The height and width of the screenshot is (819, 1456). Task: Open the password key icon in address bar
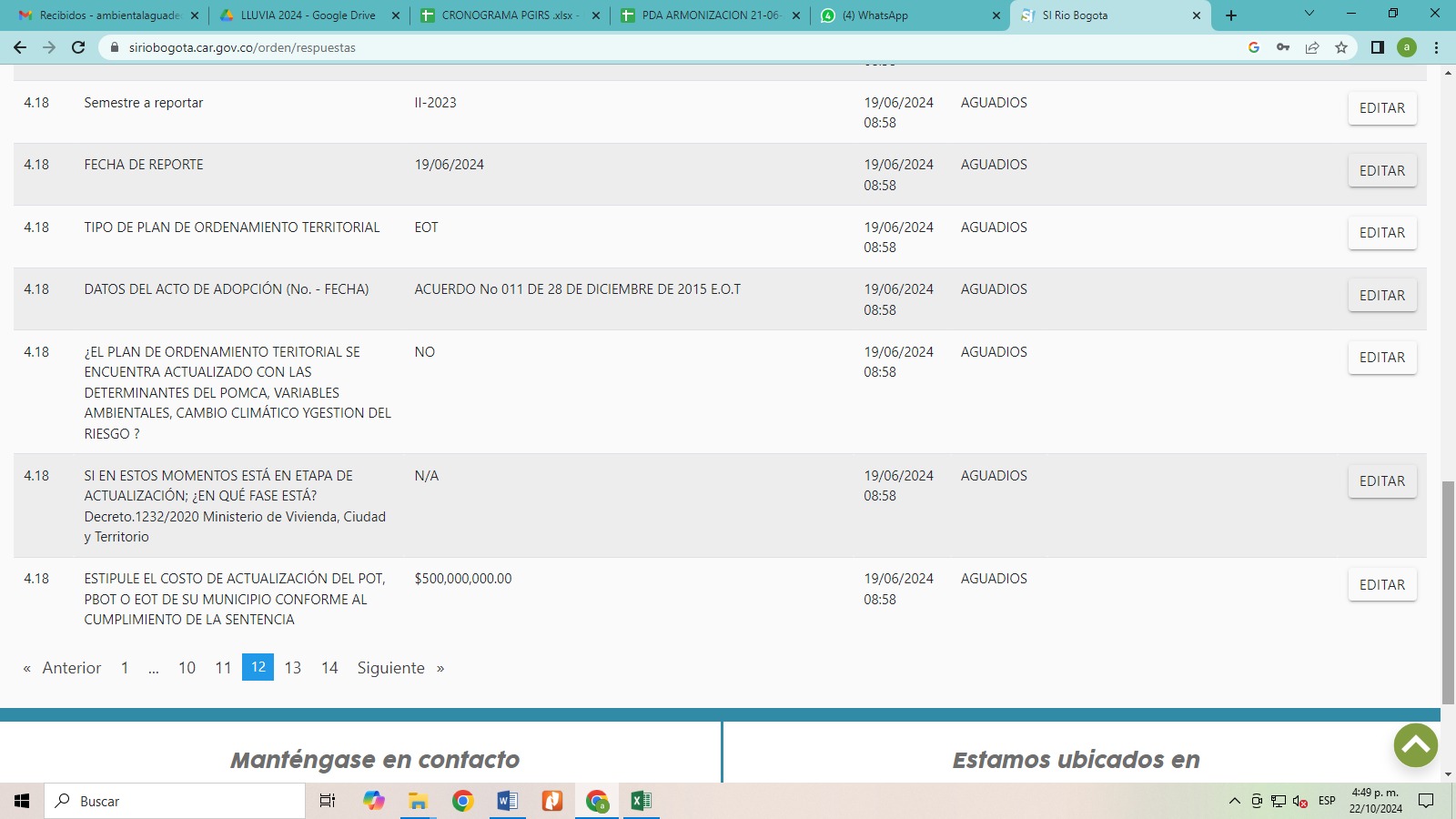[1283, 47]
